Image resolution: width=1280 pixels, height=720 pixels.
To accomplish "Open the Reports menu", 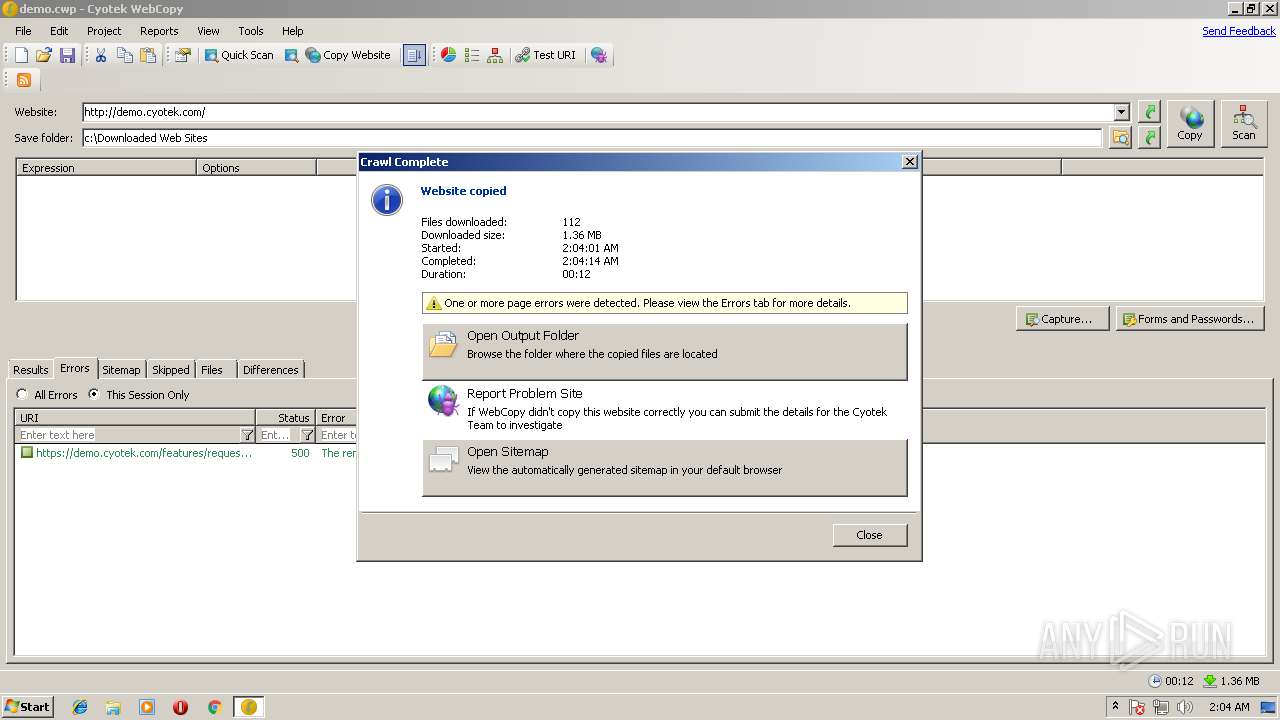I will point(159,31).
